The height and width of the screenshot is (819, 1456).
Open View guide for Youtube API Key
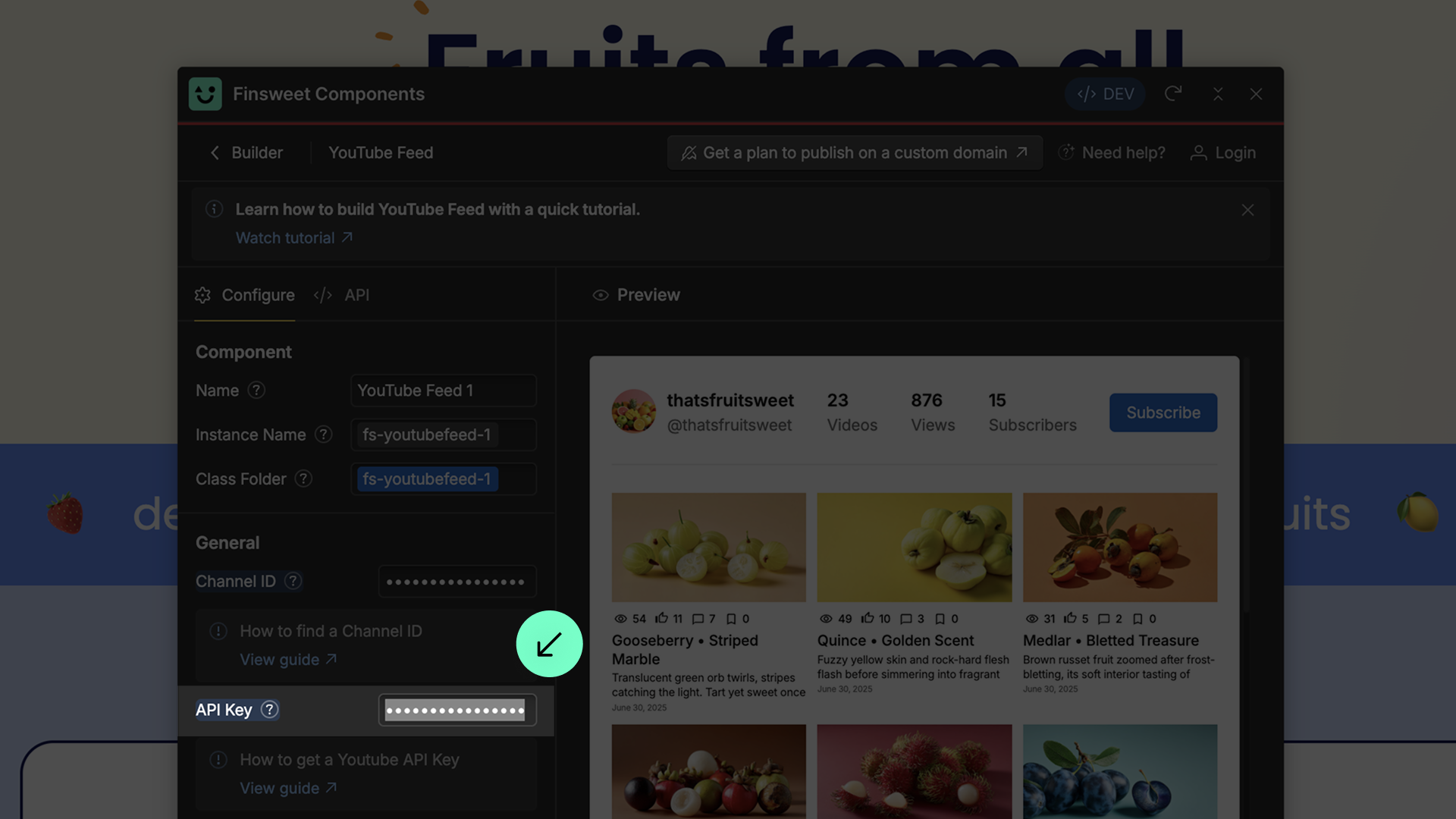288,789
